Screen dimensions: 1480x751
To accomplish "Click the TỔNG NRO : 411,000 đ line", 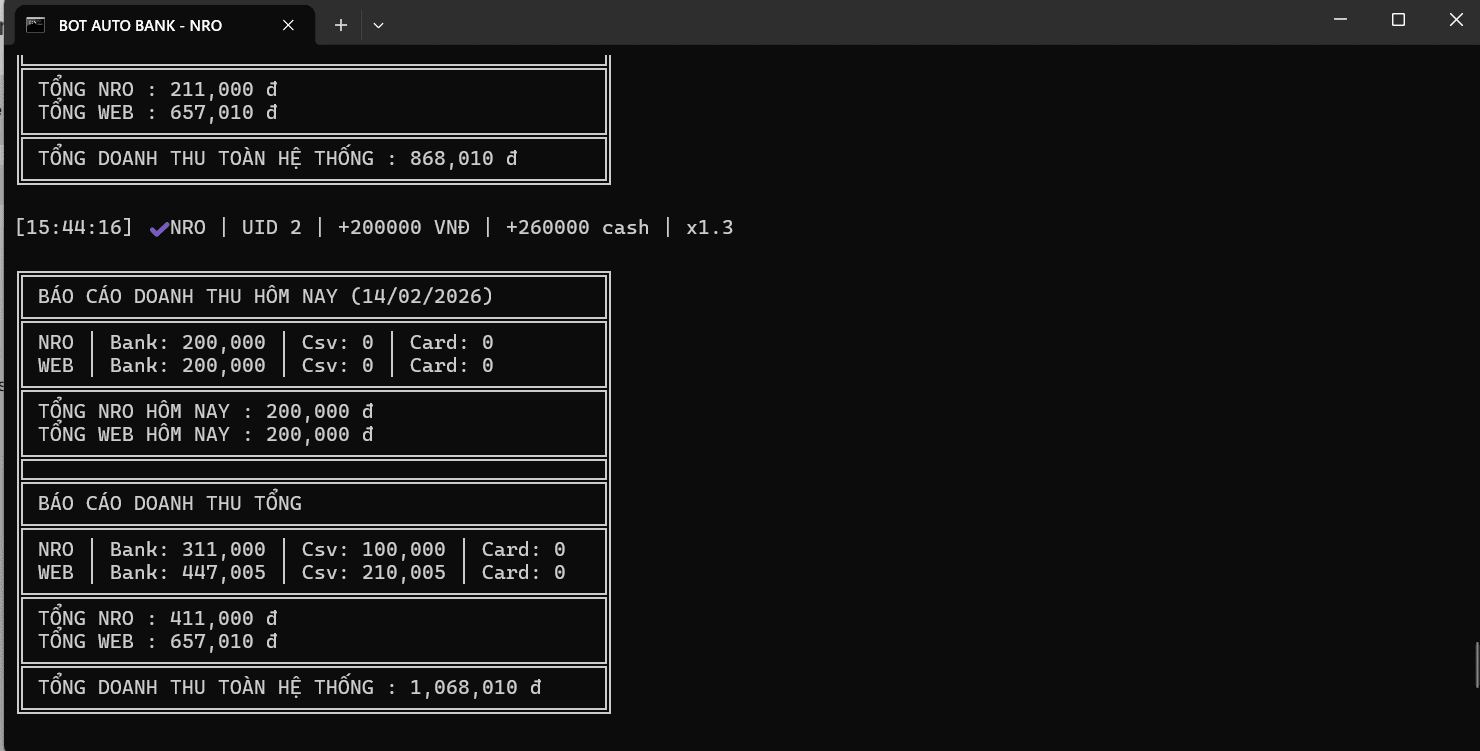I will 158,619.
